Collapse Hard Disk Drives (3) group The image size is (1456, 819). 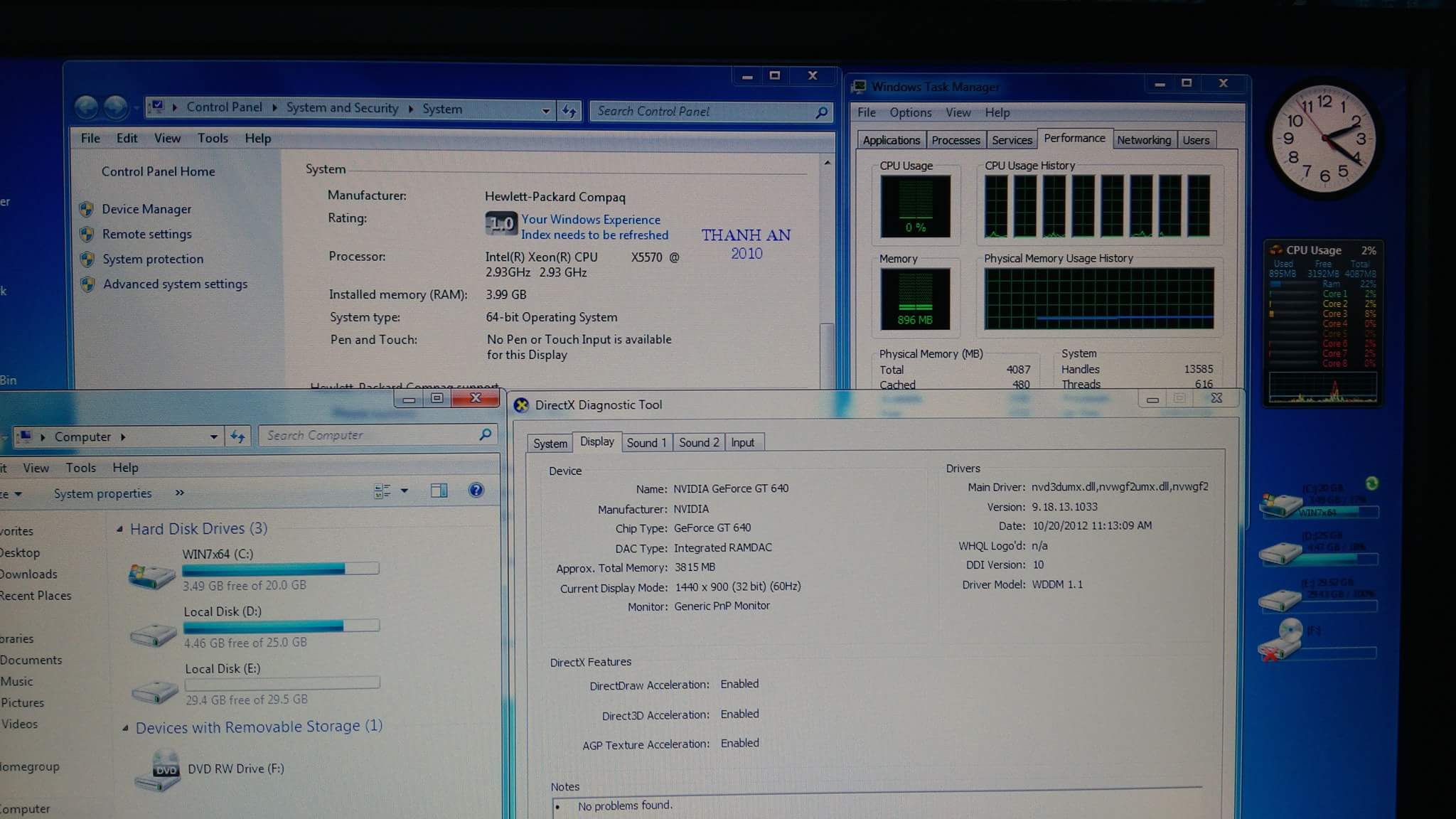119,529
